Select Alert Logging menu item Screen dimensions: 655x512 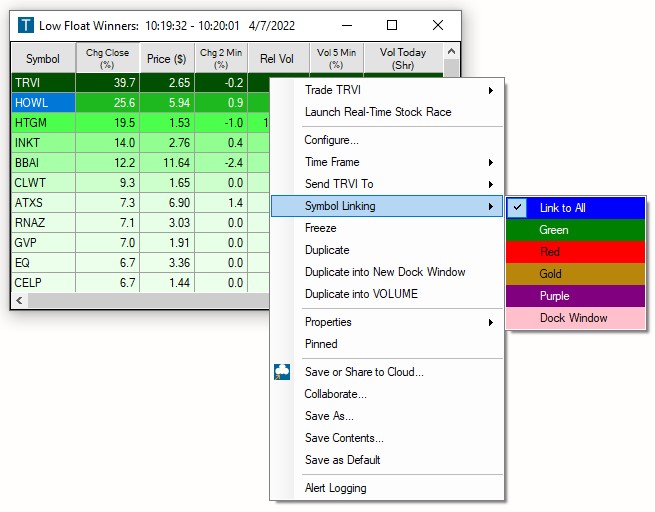tap(335, 488)
